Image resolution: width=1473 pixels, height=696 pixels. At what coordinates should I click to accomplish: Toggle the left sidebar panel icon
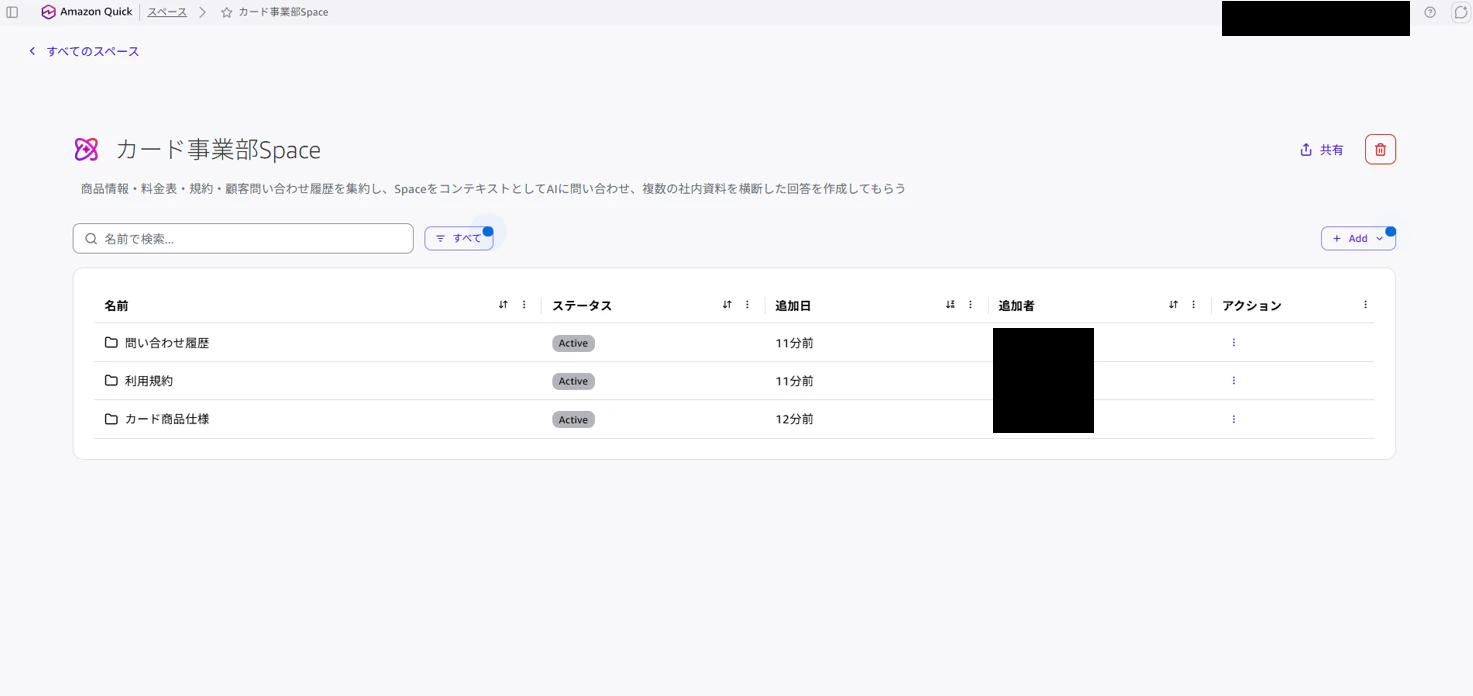click(12, 12)
